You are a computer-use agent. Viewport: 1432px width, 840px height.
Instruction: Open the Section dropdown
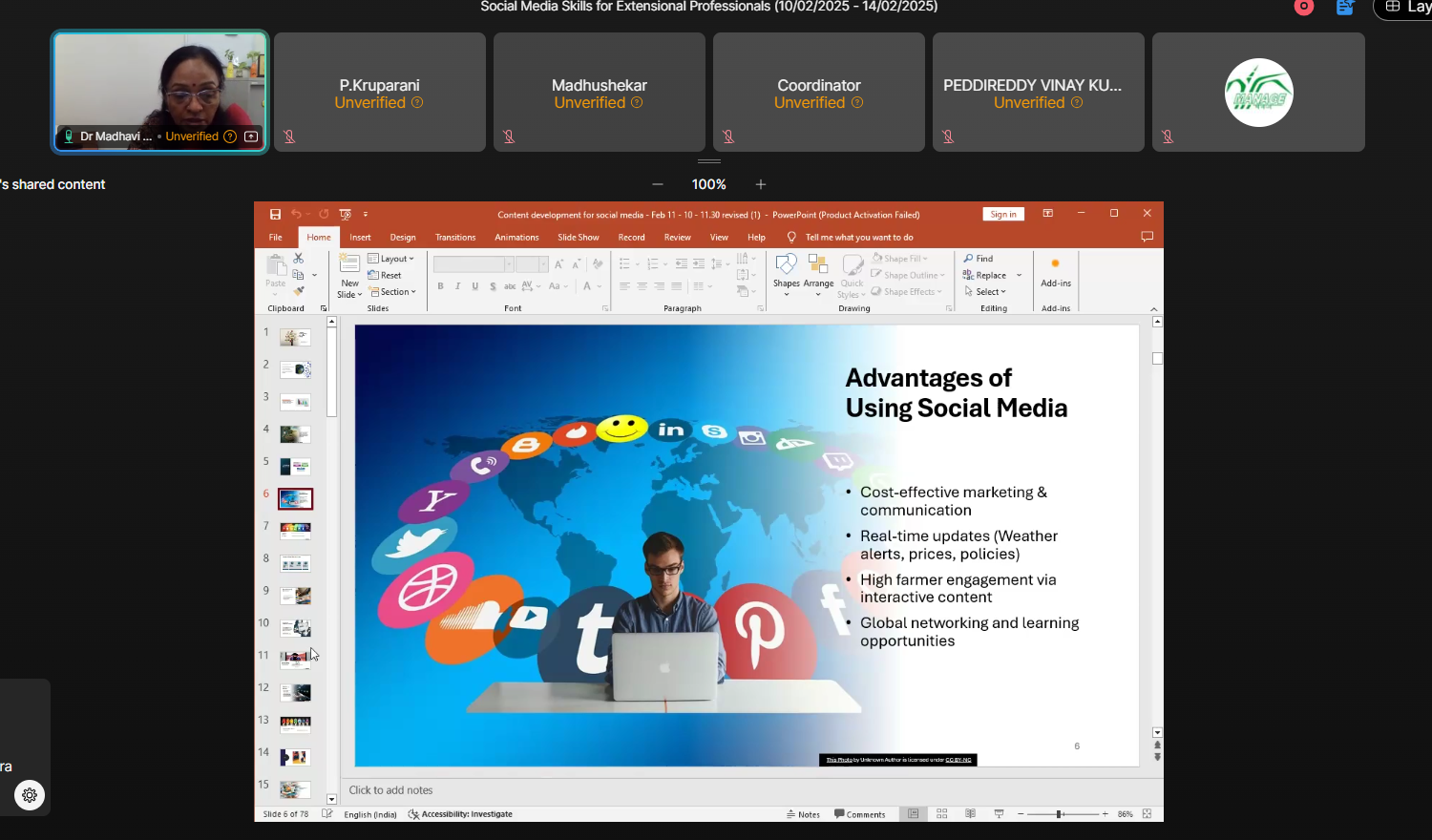click(x=393, y=292)
